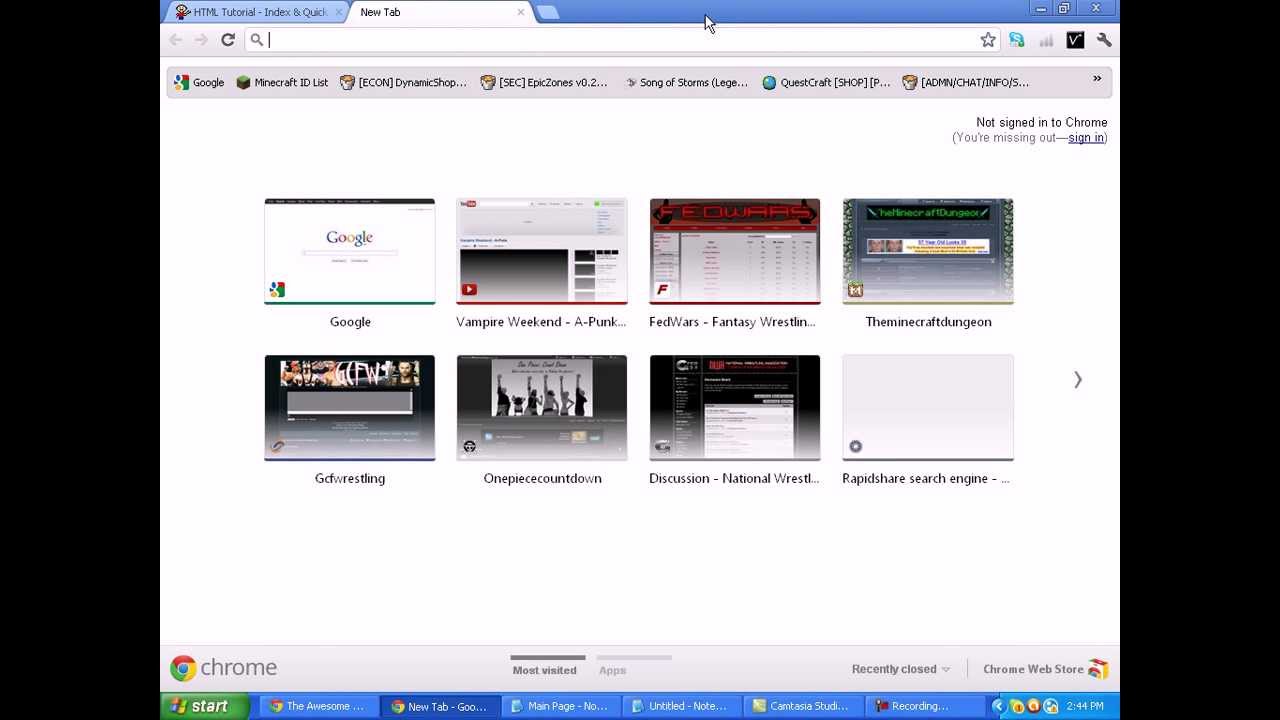This screenshot has height=720, width=1280.
Task: Click the forward navigation arrow
Action: pos(201,40)
